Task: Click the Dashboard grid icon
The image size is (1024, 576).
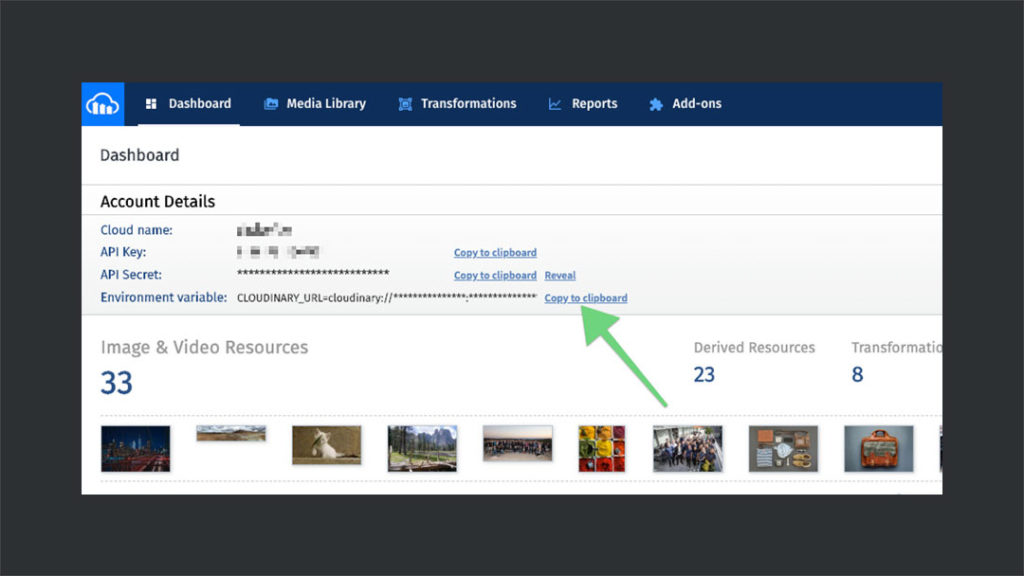Action: 151,104
